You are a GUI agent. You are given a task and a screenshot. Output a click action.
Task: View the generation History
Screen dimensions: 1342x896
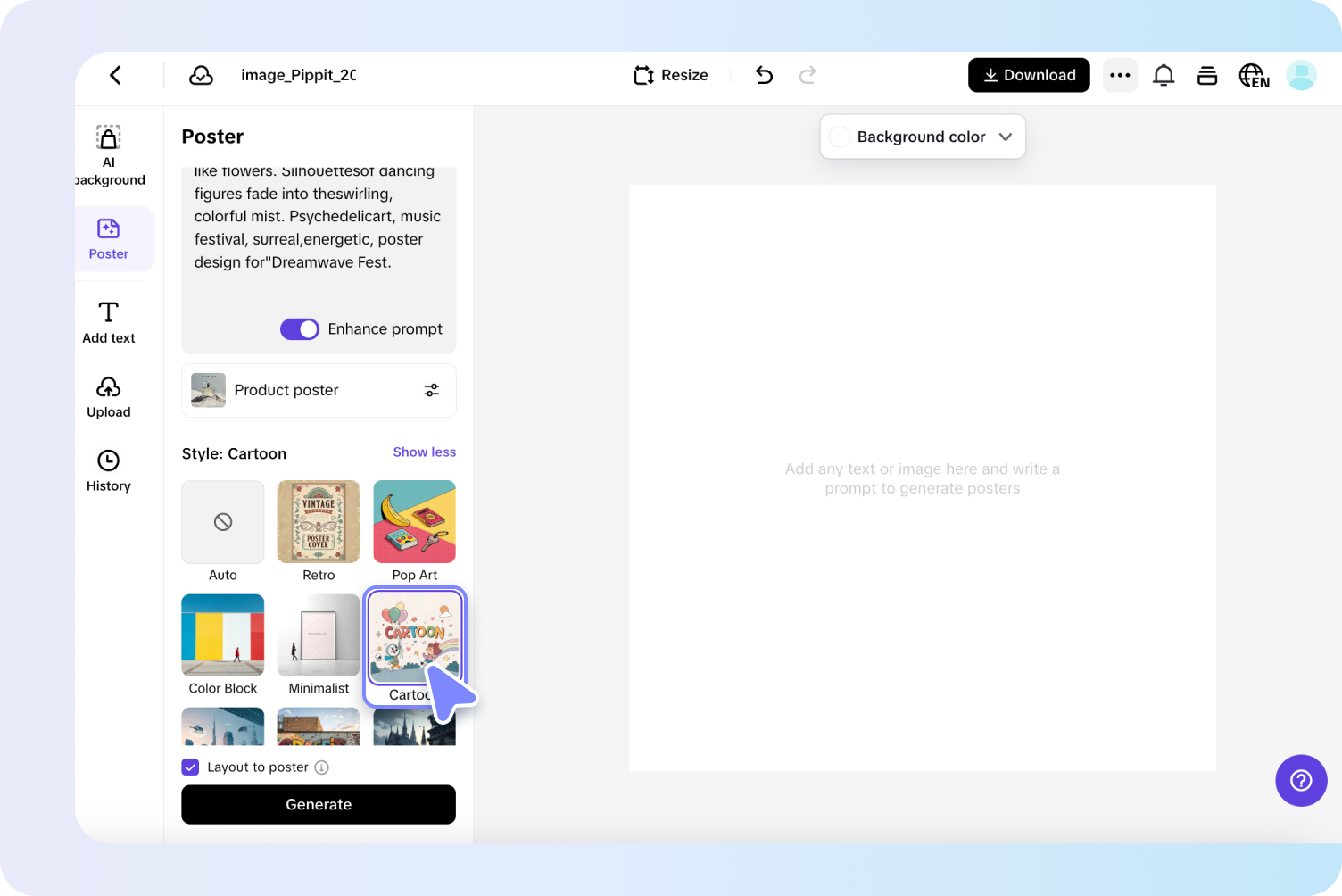coord(108,470)
